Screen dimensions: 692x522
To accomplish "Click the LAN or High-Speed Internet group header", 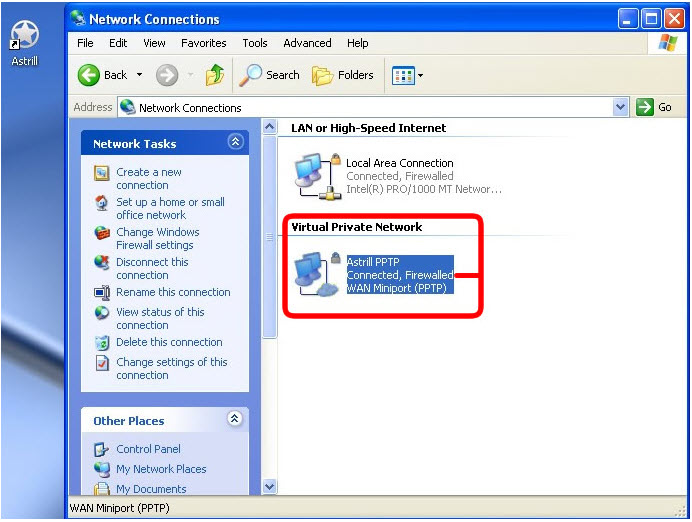I will (x=369, y=128).
